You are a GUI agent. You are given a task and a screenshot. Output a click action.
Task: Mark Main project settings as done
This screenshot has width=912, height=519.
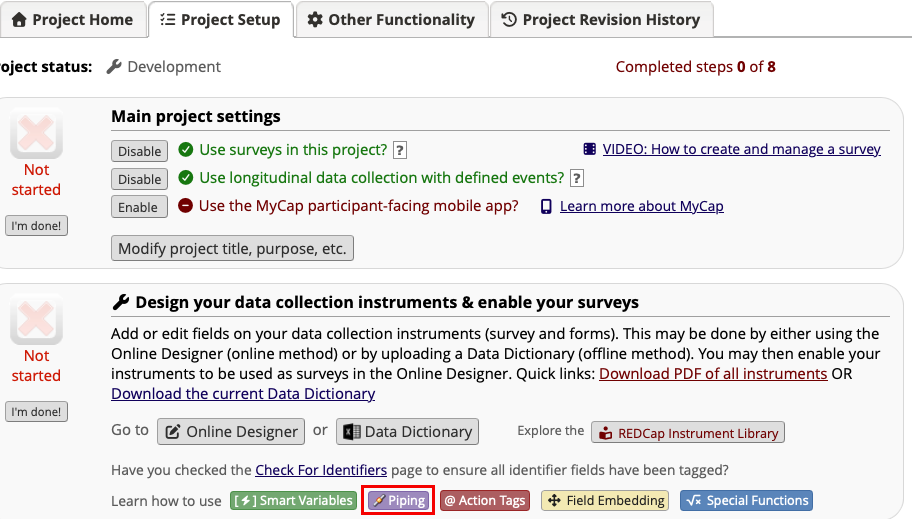(x=36, y=226)
